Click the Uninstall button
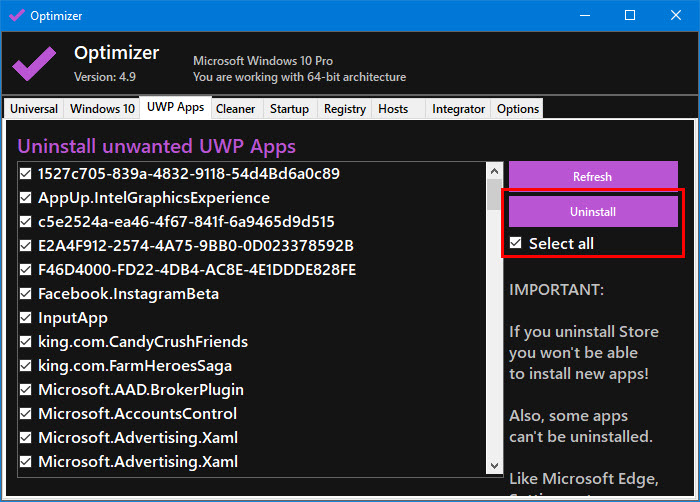This screenshot has height=502, width=700. 593,212
